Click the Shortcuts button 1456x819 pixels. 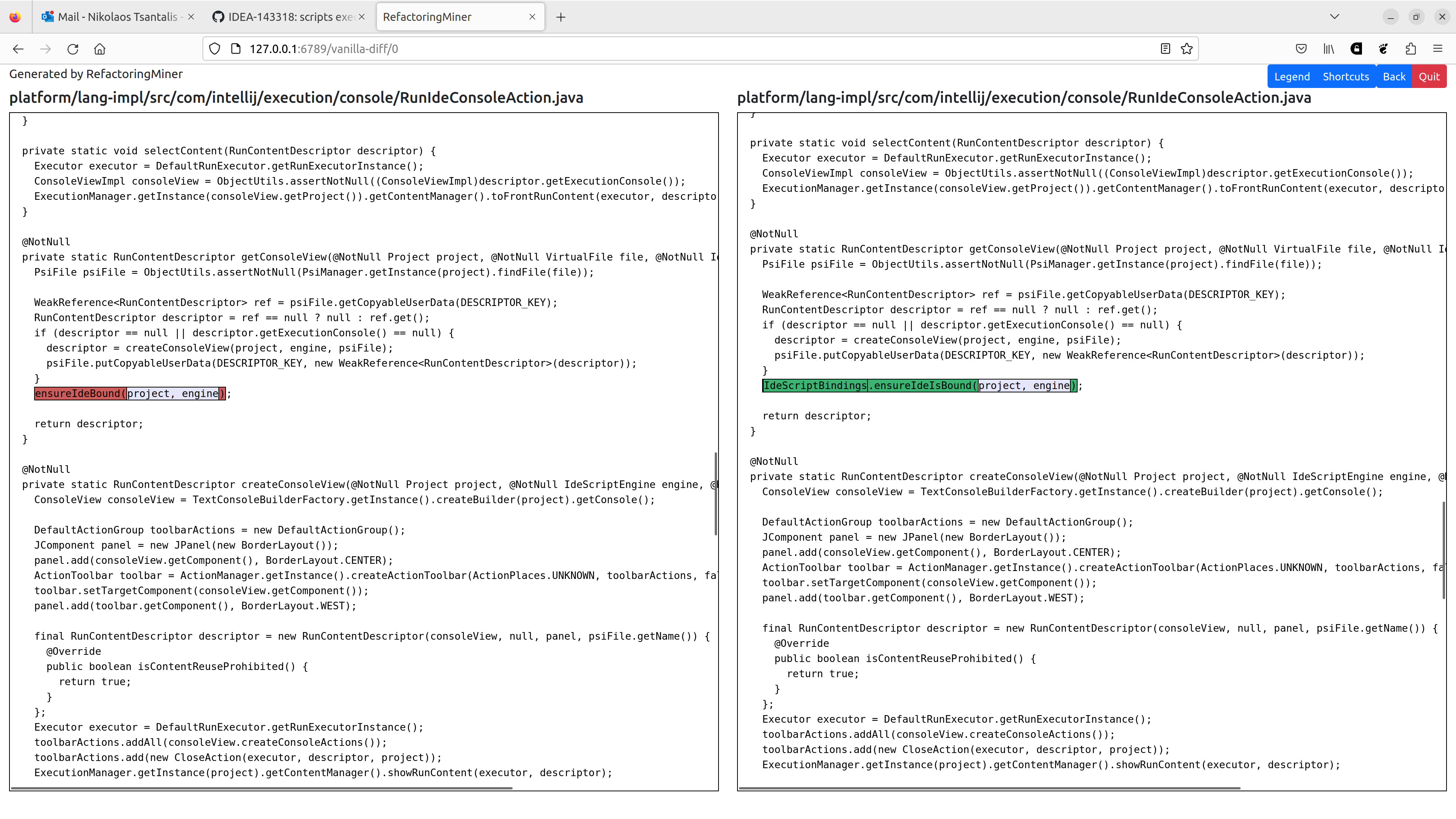click(1346, 76)
